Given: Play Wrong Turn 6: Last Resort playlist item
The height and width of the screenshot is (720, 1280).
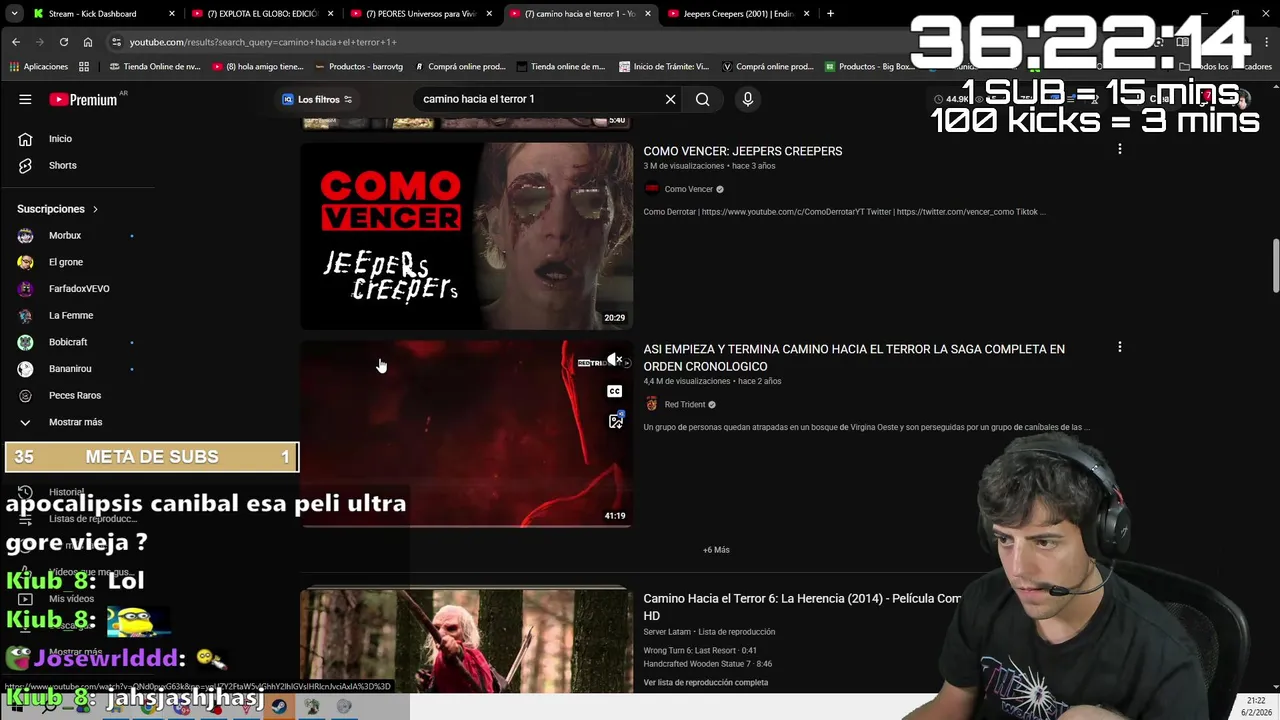Looking at the screenshot, I should point(700,650).
